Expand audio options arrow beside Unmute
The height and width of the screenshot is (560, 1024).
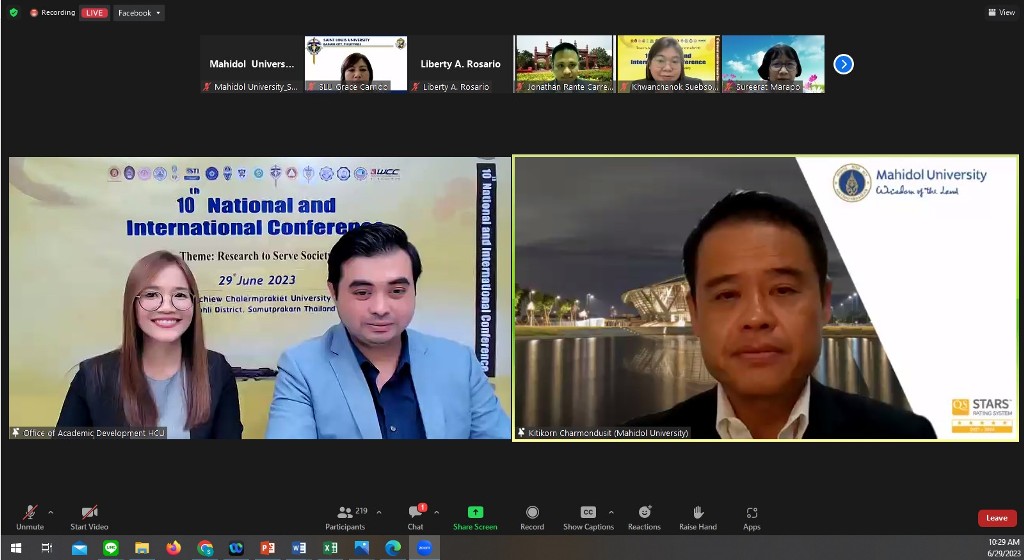tap(51, 512)
